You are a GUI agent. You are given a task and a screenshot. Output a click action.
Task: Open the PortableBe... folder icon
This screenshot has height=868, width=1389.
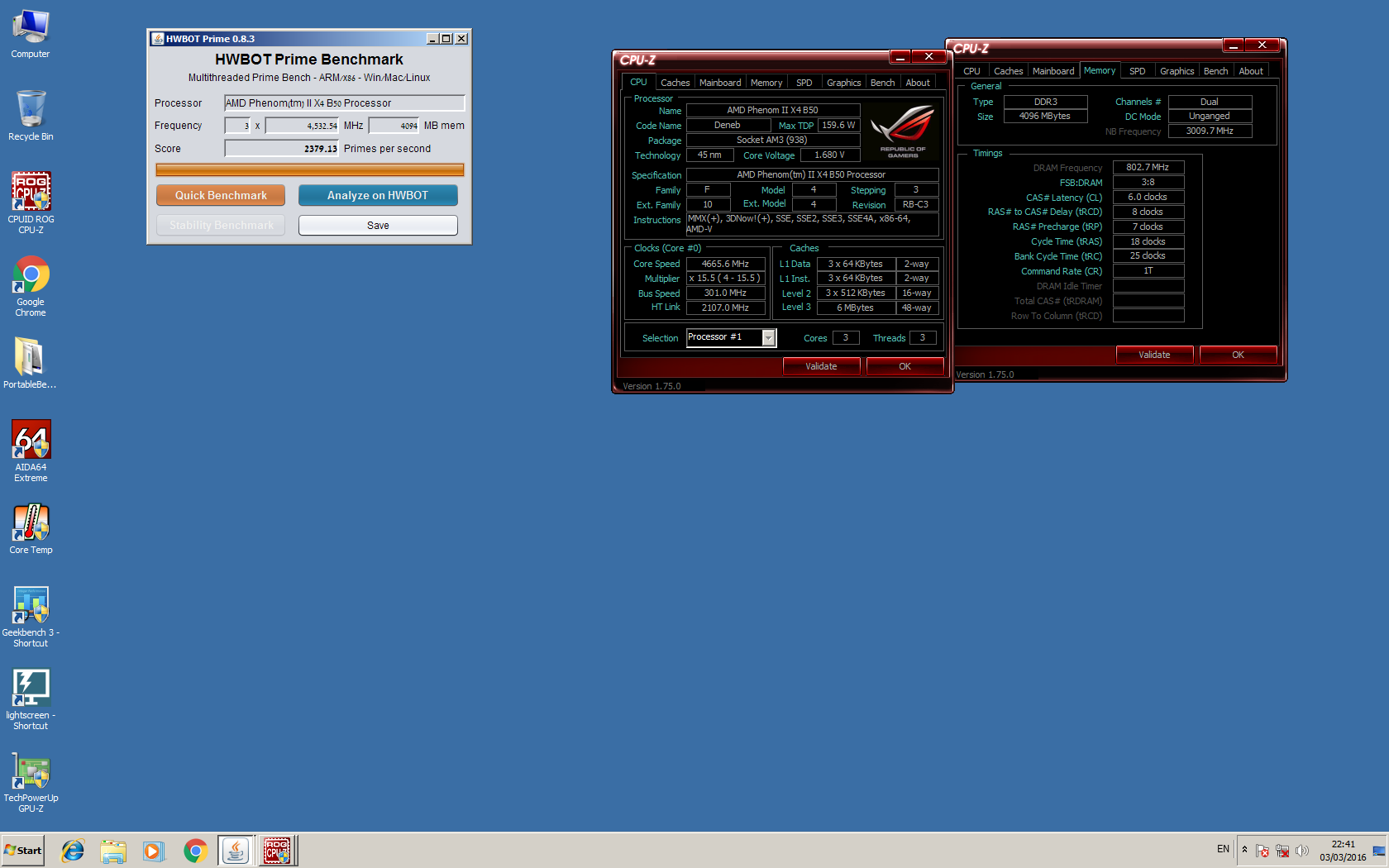point(31,364)
